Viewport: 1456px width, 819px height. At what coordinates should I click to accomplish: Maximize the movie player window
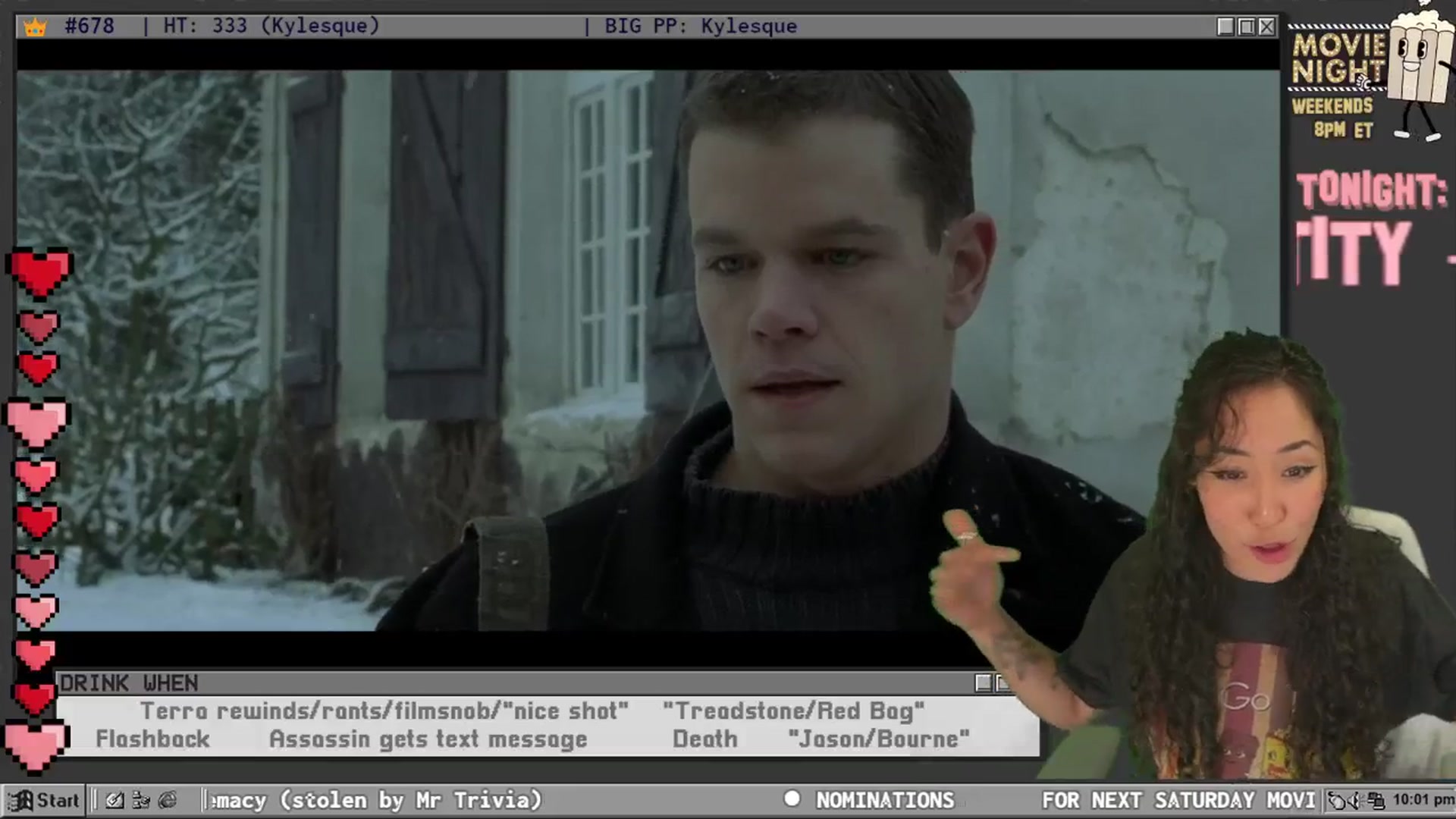click(x=1247, y=27)
